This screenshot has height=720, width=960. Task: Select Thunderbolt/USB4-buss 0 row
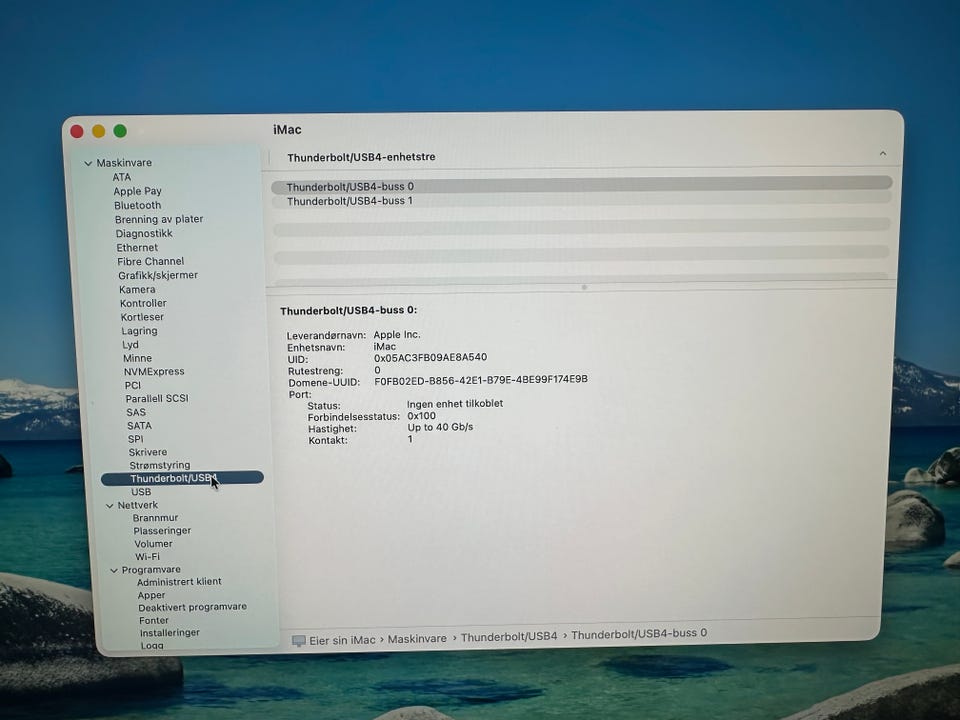[x=582, y=185]
